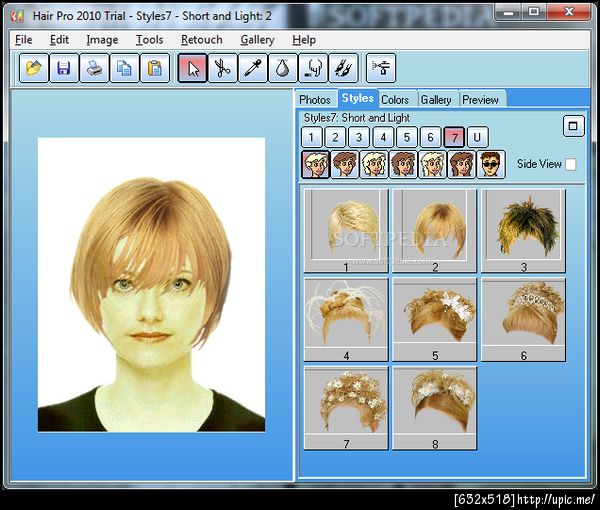
Task: Select style set number 1 button
Action: point(311,137)
